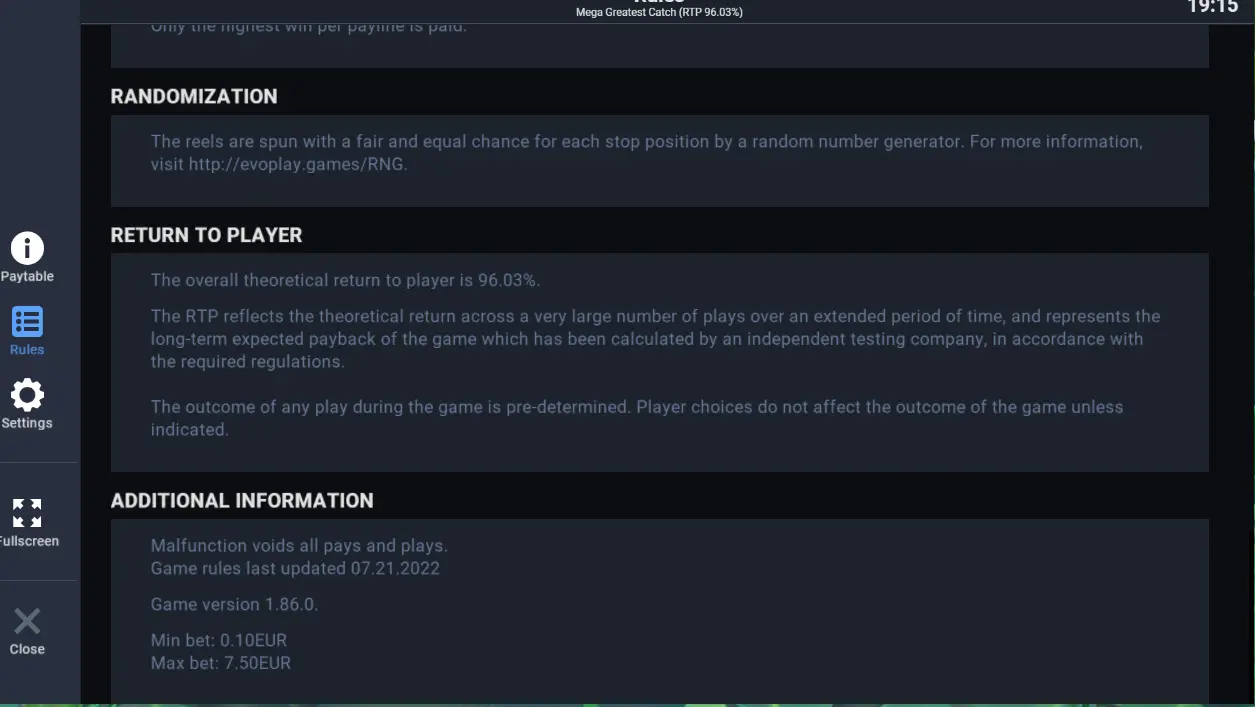Click the RETURN TO PLAYER heading
1255x707 pixels.
(206, 235)
